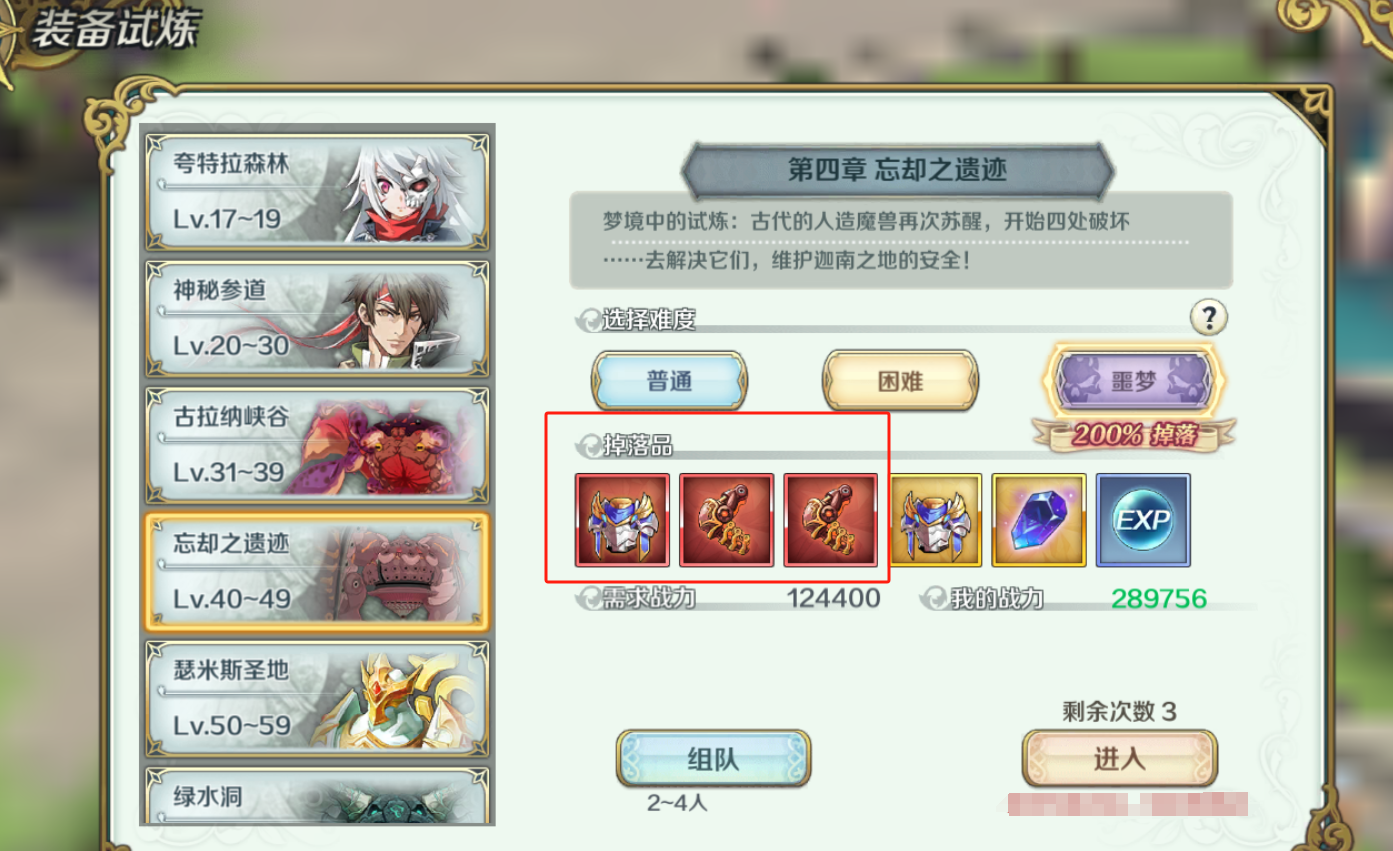
Task: Click the third red gauntlet drop icon
Action: 830,521
